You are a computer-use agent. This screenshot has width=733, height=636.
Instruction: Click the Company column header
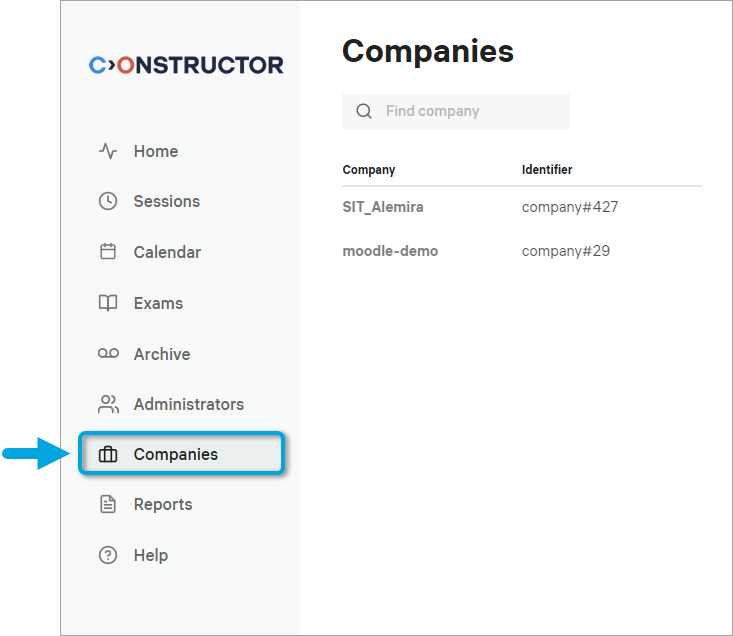(x=369, y=170)
